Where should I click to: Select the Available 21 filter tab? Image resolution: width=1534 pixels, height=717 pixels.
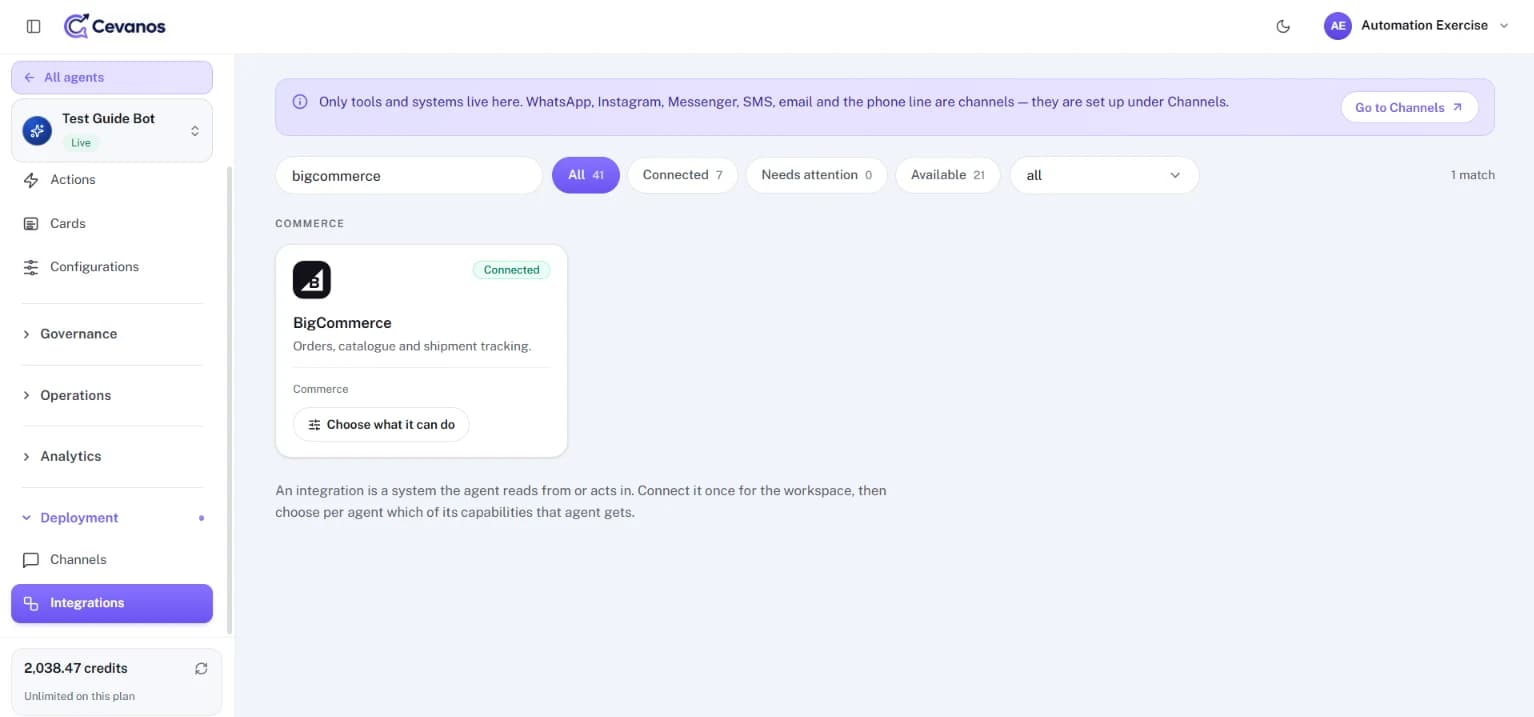tap(947, 175)
